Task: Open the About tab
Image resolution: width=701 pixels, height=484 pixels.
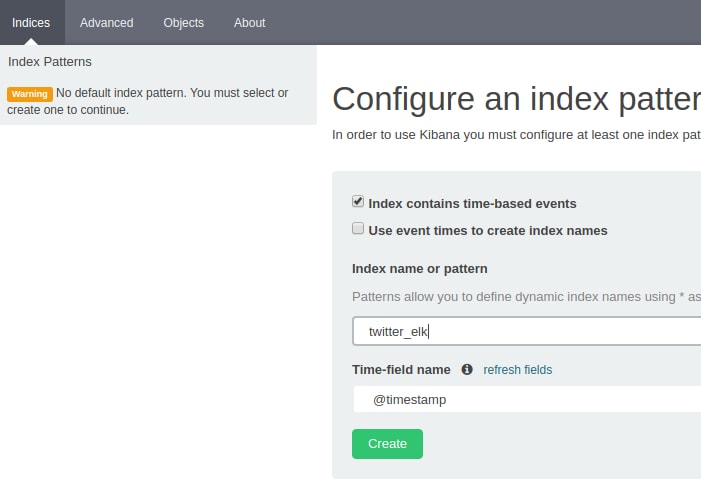Action: (249, 22)
